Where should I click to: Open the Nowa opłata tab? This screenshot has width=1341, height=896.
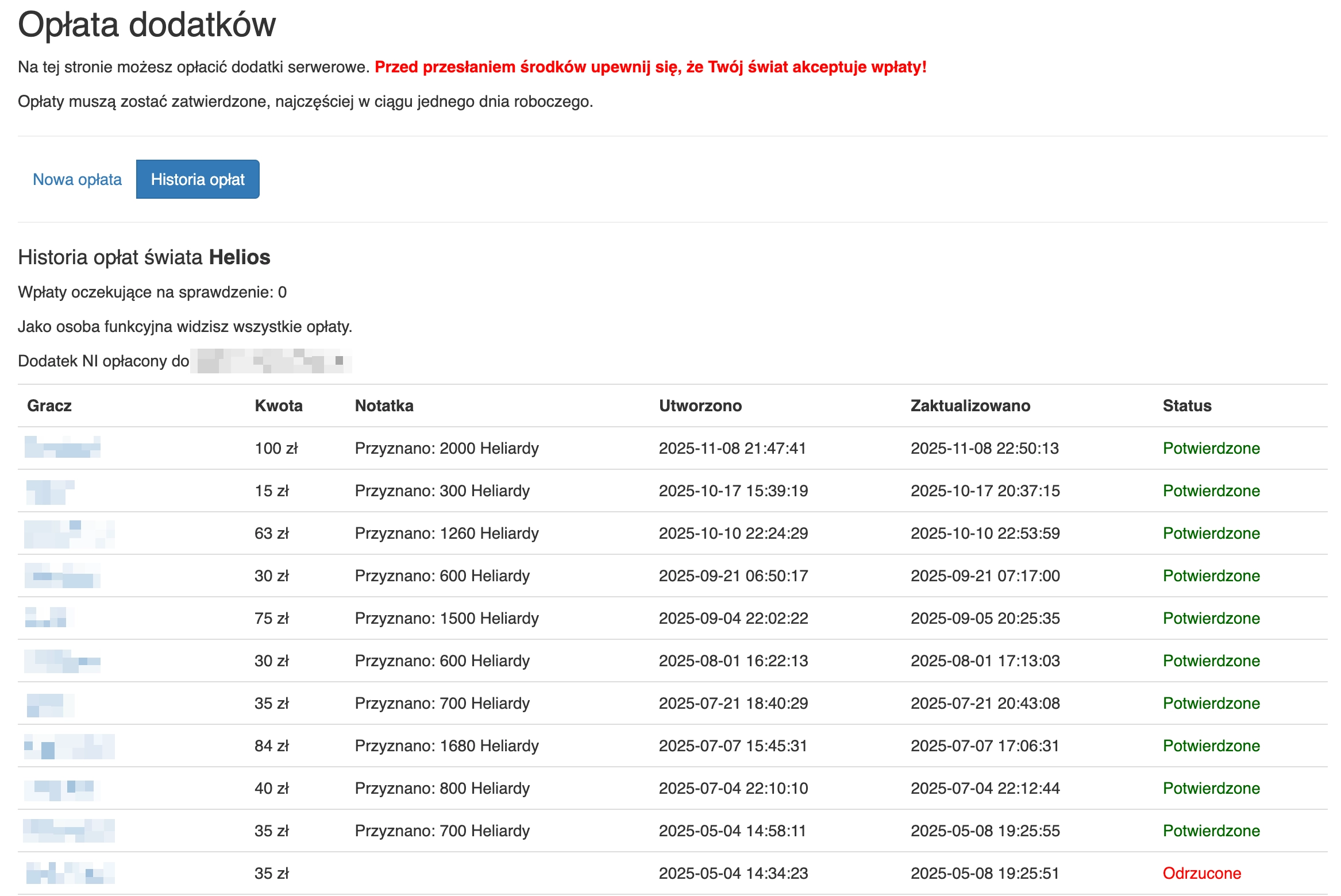coord(77,180)
